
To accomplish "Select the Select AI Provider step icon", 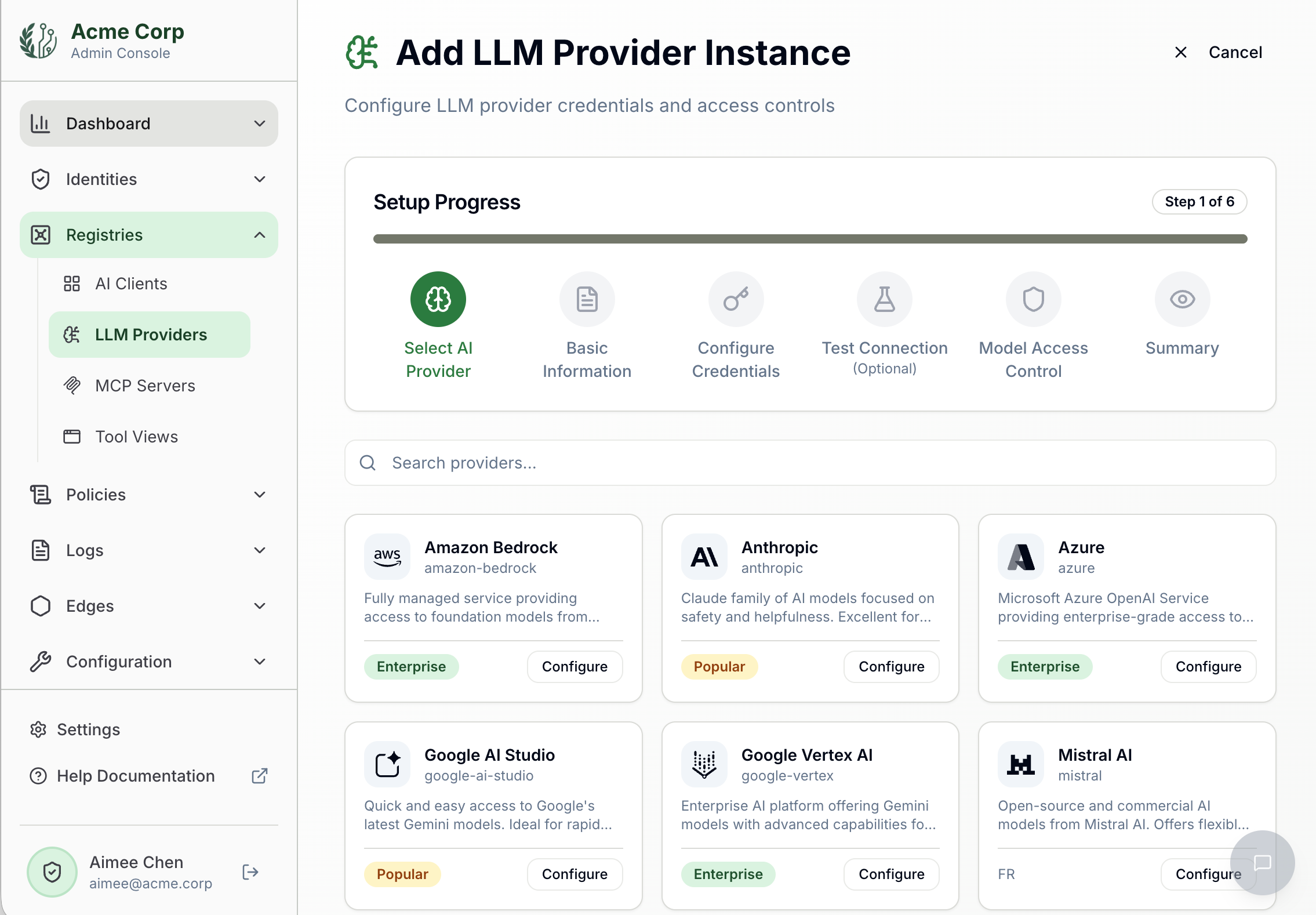I will tap(439, 299).
